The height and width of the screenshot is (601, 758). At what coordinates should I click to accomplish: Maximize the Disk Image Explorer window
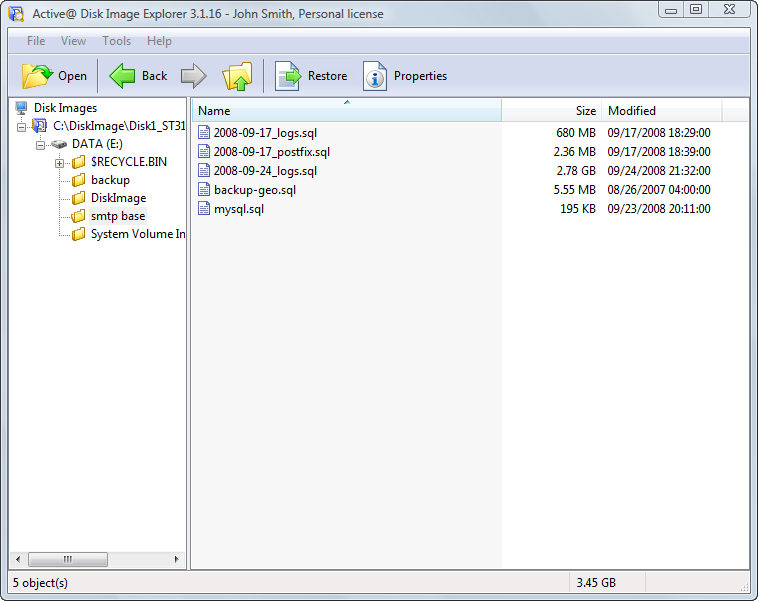pos(696,10)
